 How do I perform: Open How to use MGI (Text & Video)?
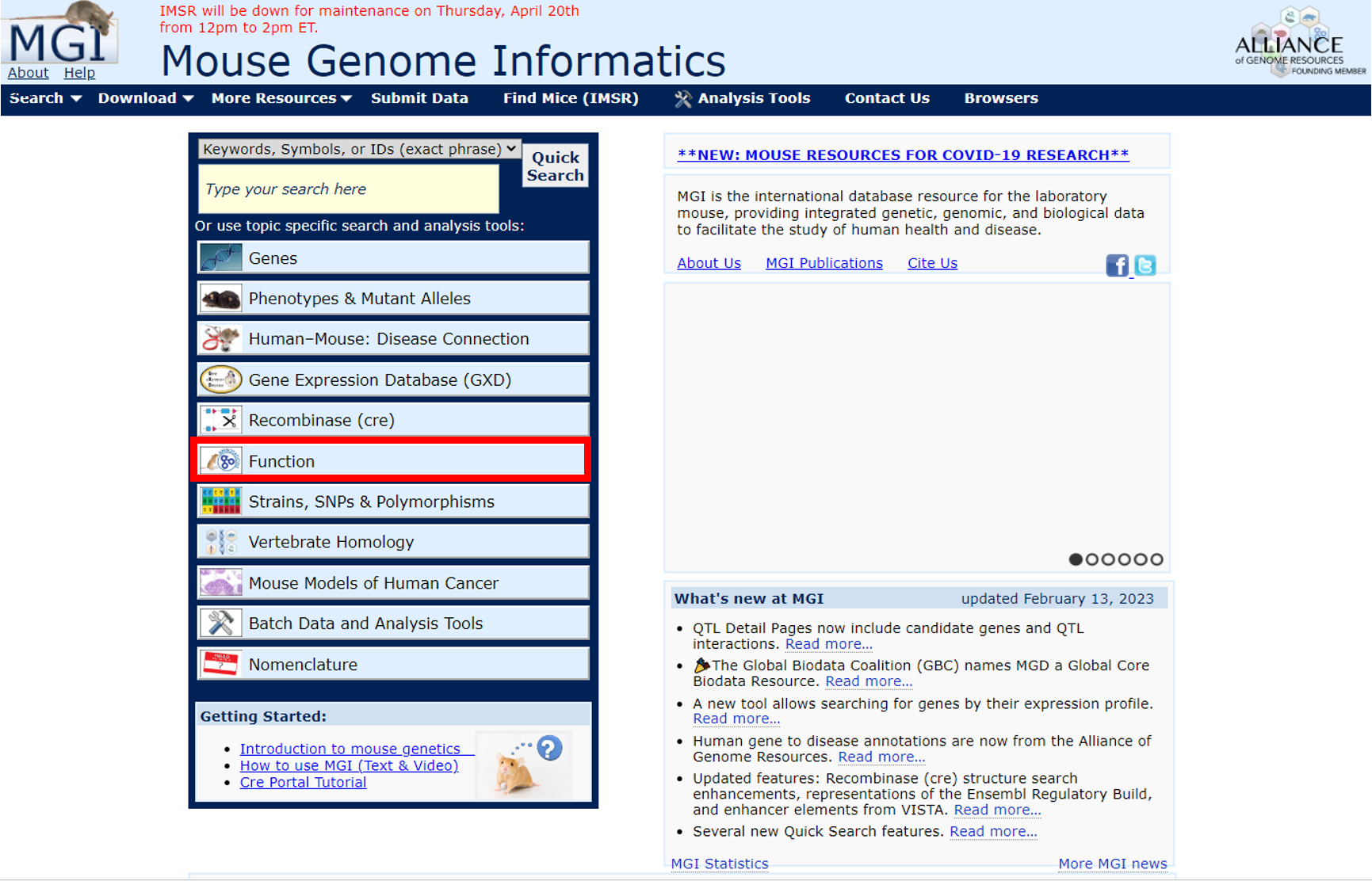pos(349,765)
